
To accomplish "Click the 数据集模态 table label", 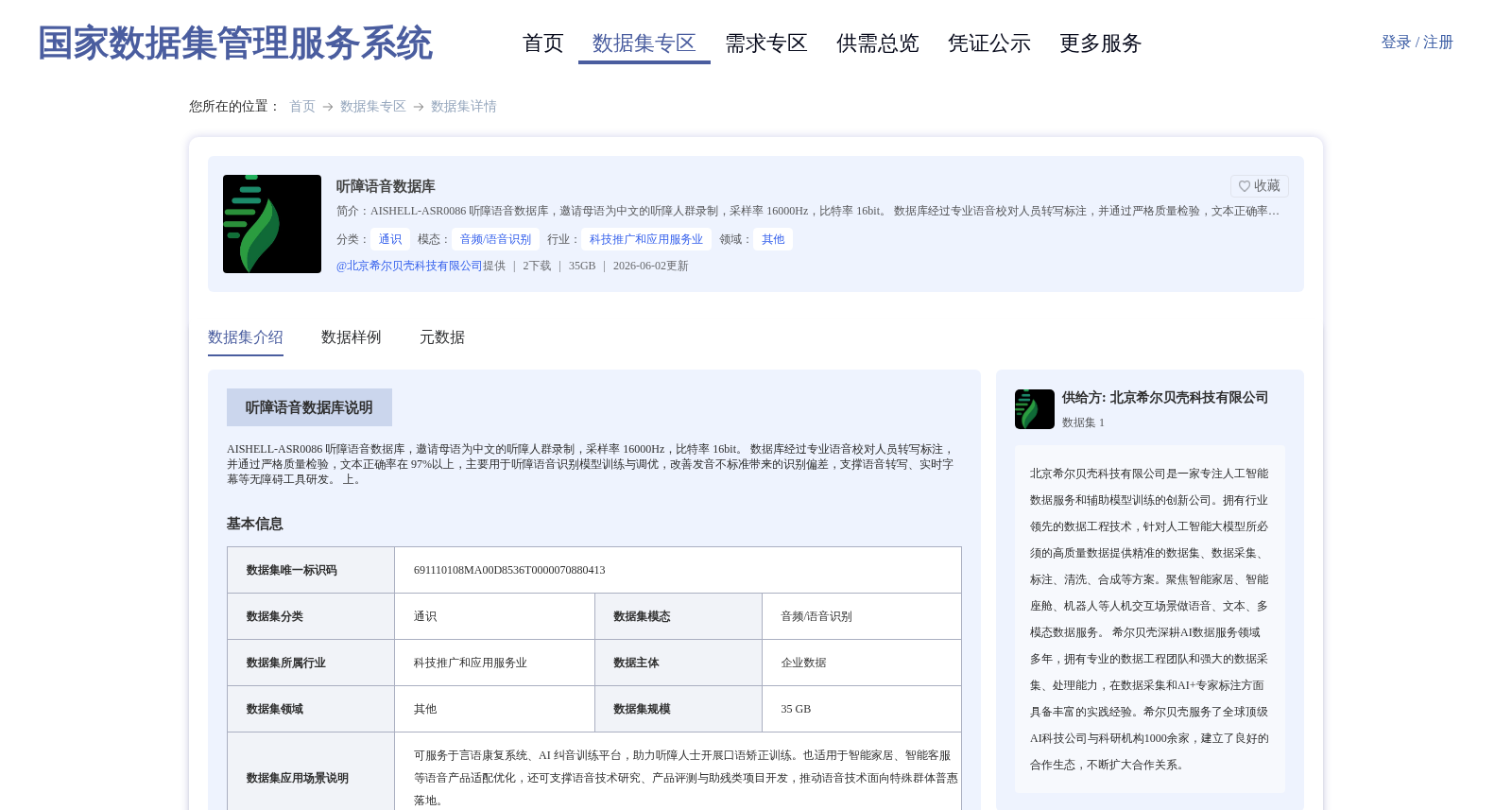I will point(642,616).
